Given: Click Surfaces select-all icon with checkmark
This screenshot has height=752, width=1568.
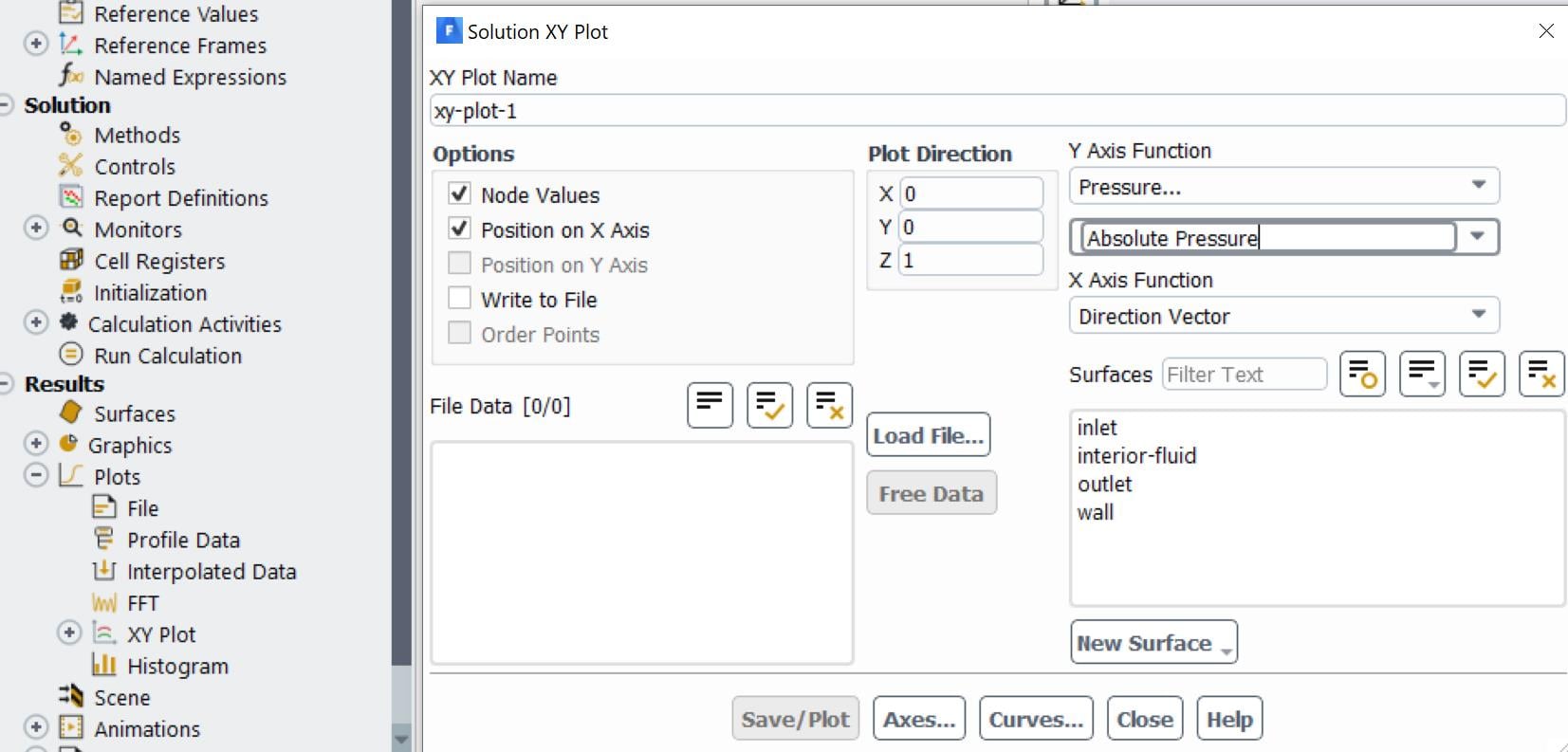Looking at the screenshot, I should (x=1482, y=374).
